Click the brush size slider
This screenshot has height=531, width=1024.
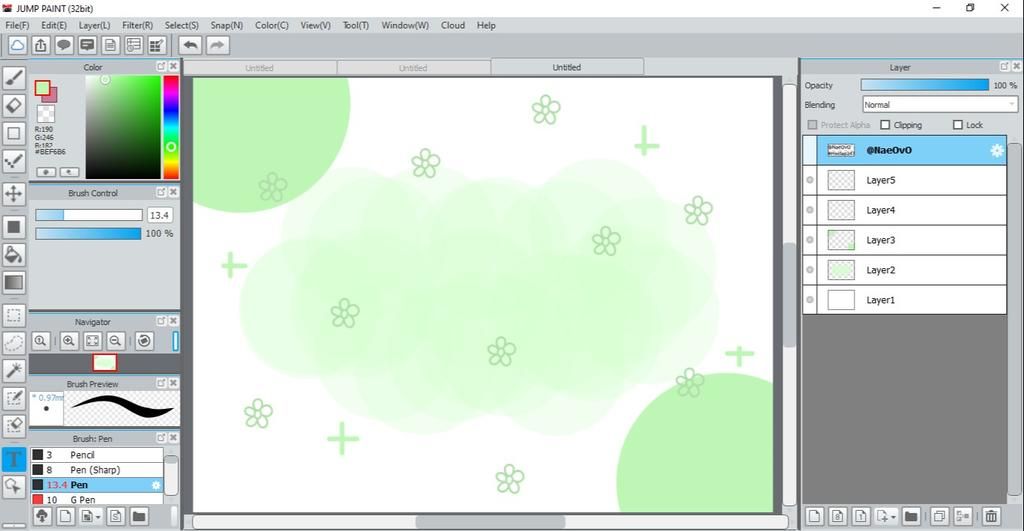[x=89, y=215]
